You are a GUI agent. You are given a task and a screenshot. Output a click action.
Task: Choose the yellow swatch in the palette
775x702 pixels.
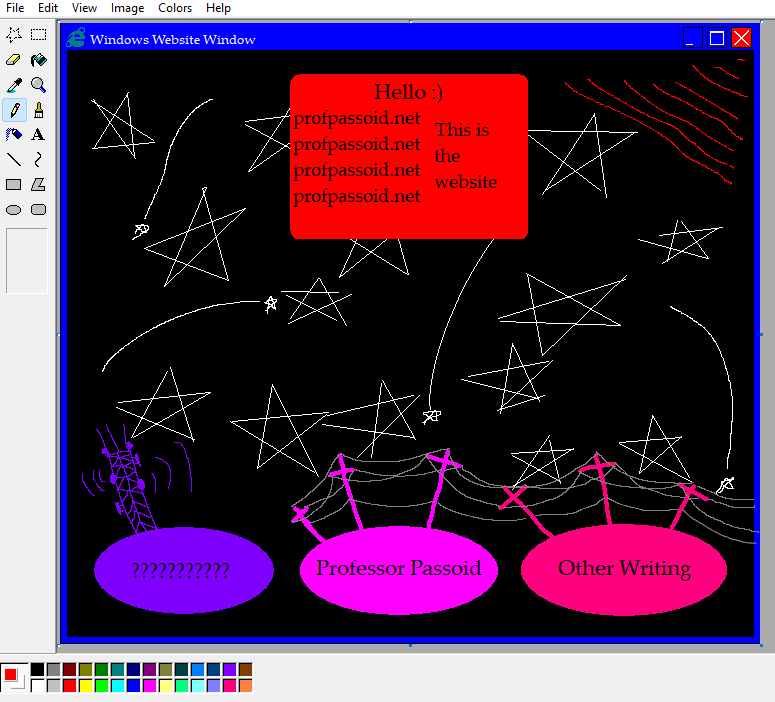click(x=85, y=686)
